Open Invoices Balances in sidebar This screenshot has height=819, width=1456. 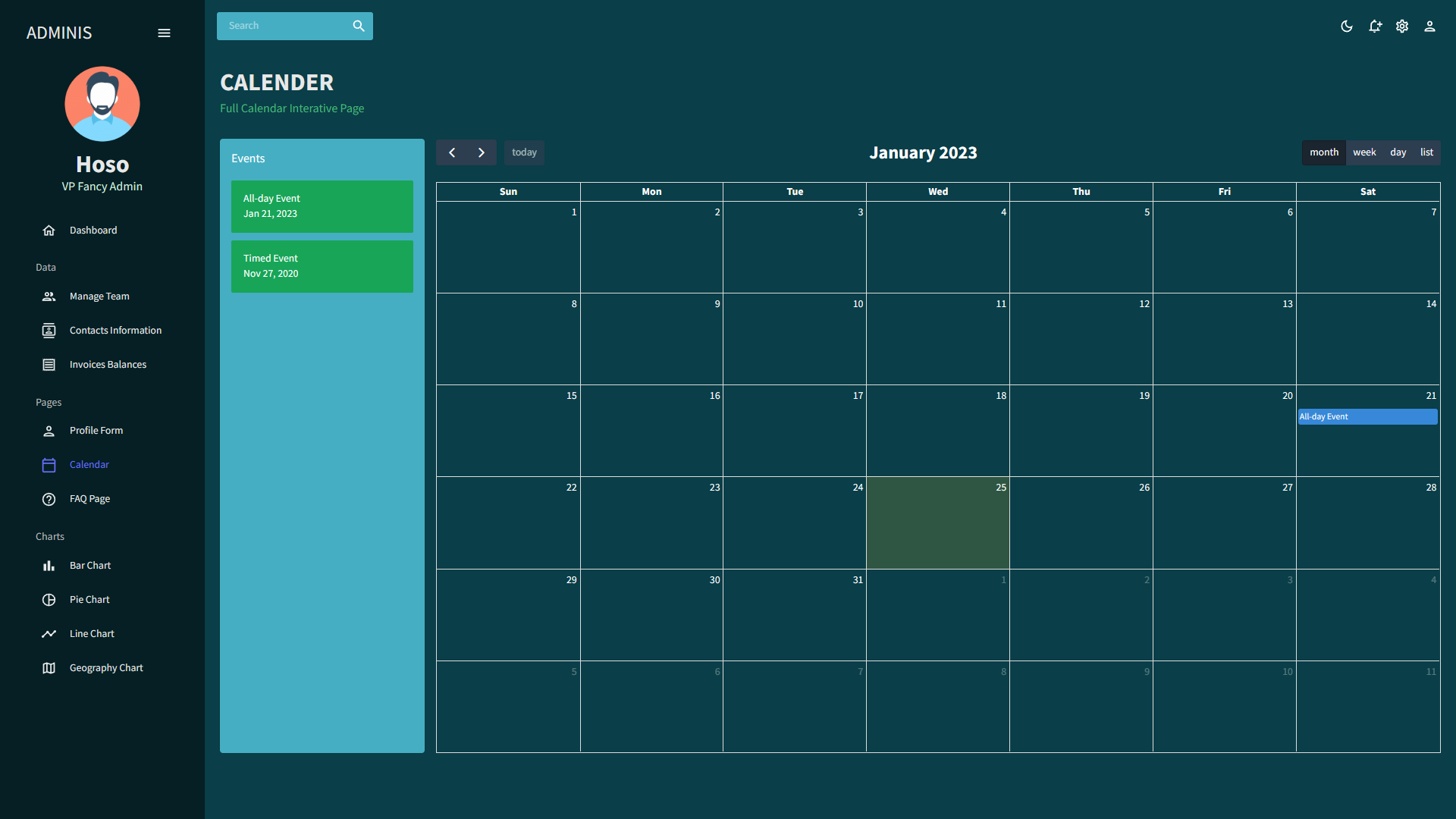coord(108,364)
